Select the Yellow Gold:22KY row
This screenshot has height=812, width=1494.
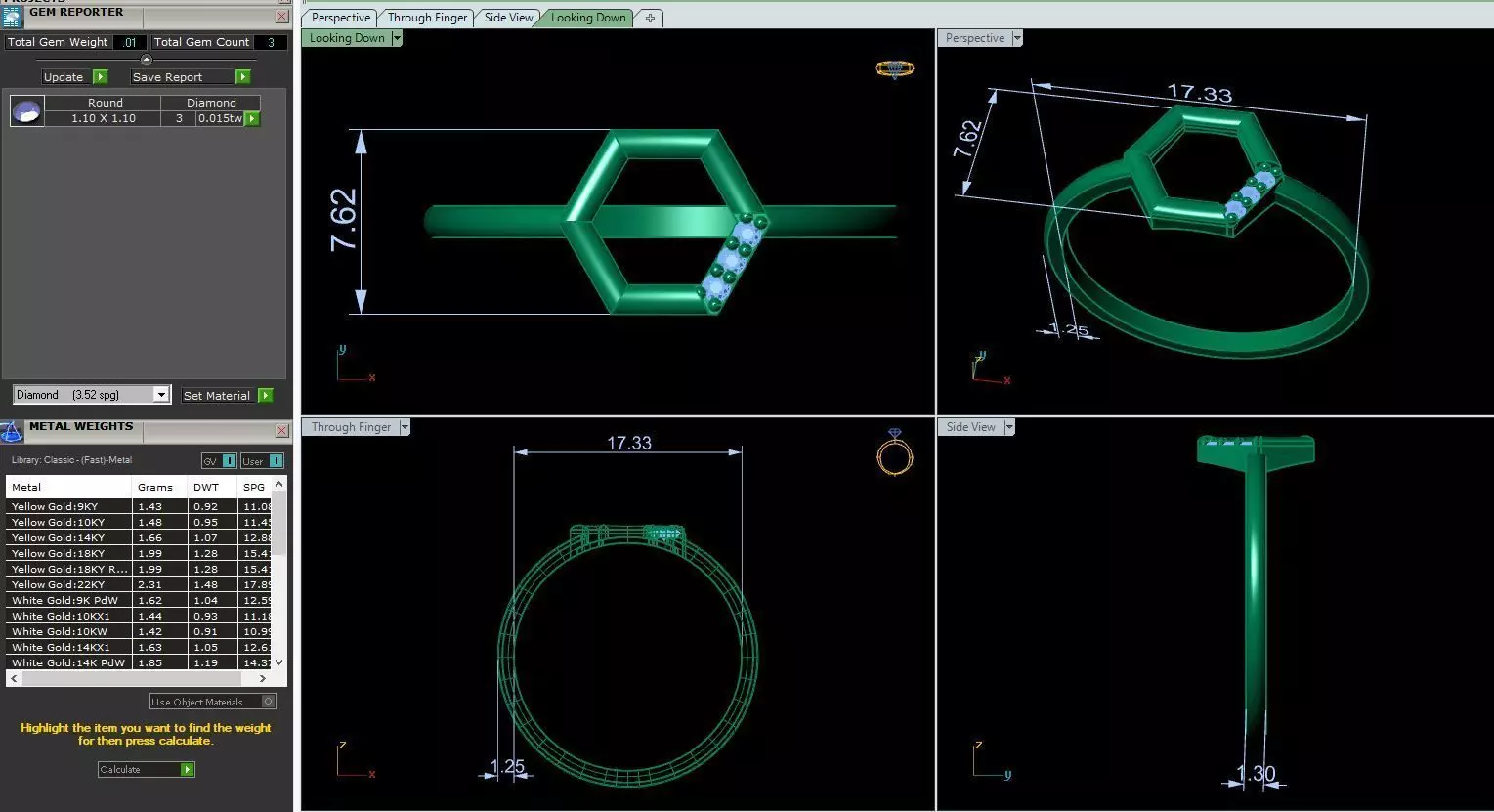[x=139, y=584]
